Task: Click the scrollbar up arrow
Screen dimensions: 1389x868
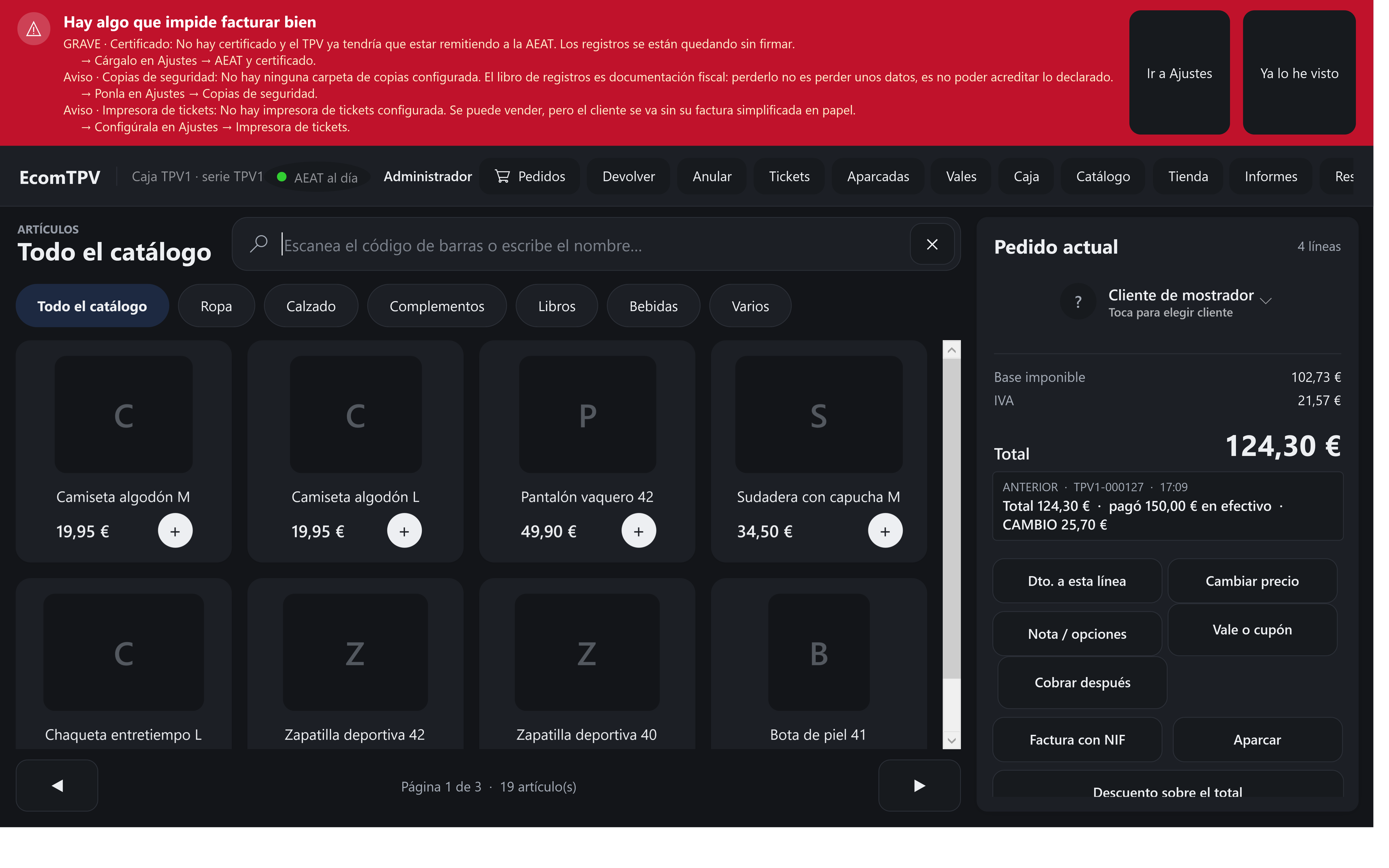Action: 951,350
